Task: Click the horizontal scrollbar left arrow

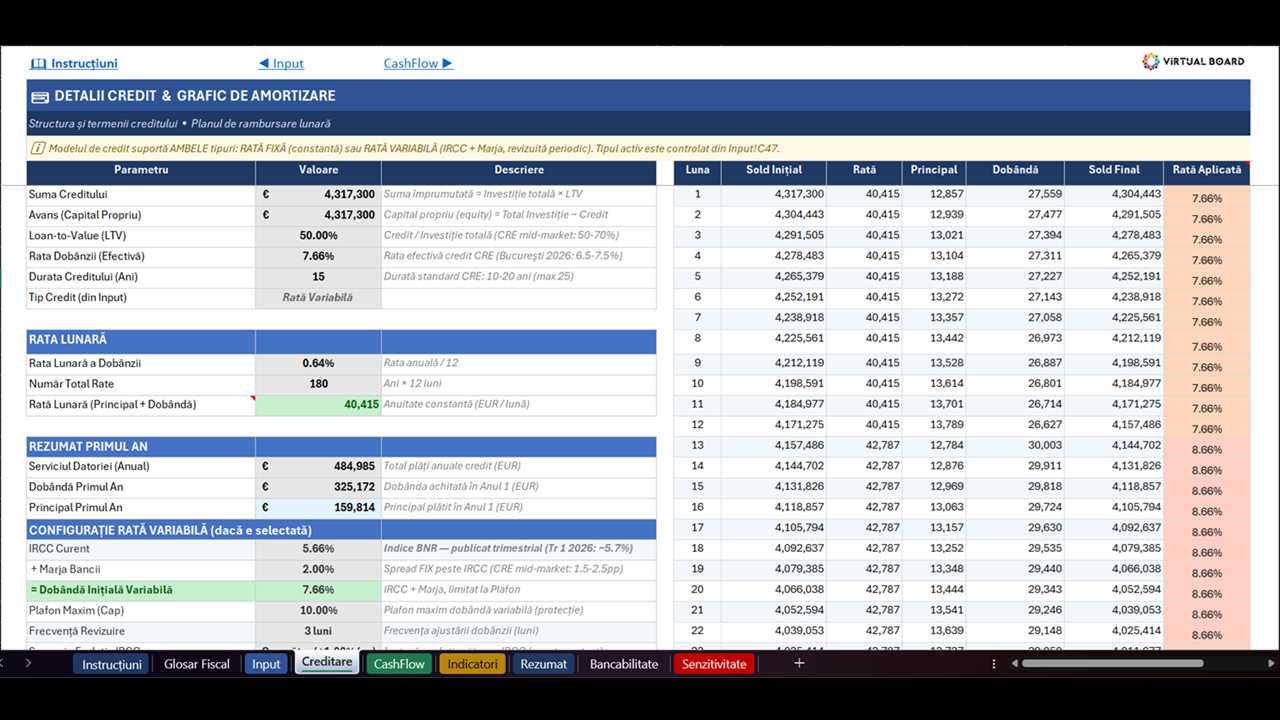Action: [x=1014, y=663]
